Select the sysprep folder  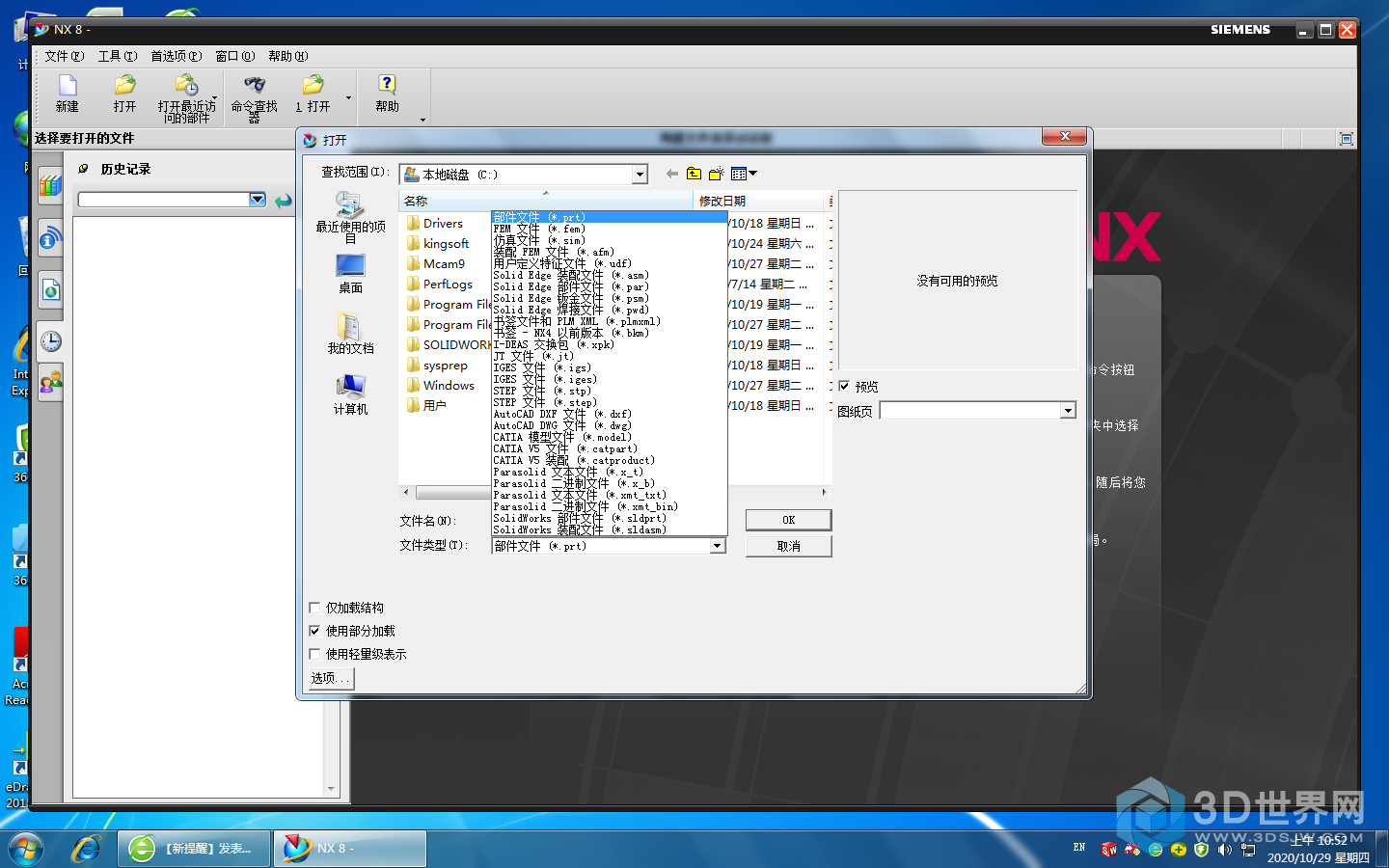pos(437,366)
